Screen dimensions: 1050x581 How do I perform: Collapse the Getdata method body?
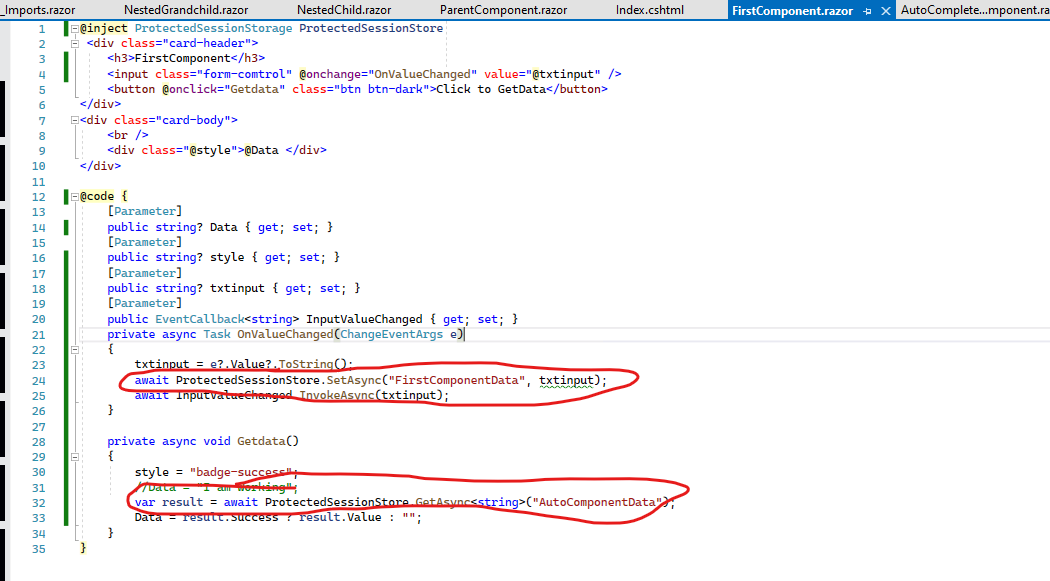73,455
